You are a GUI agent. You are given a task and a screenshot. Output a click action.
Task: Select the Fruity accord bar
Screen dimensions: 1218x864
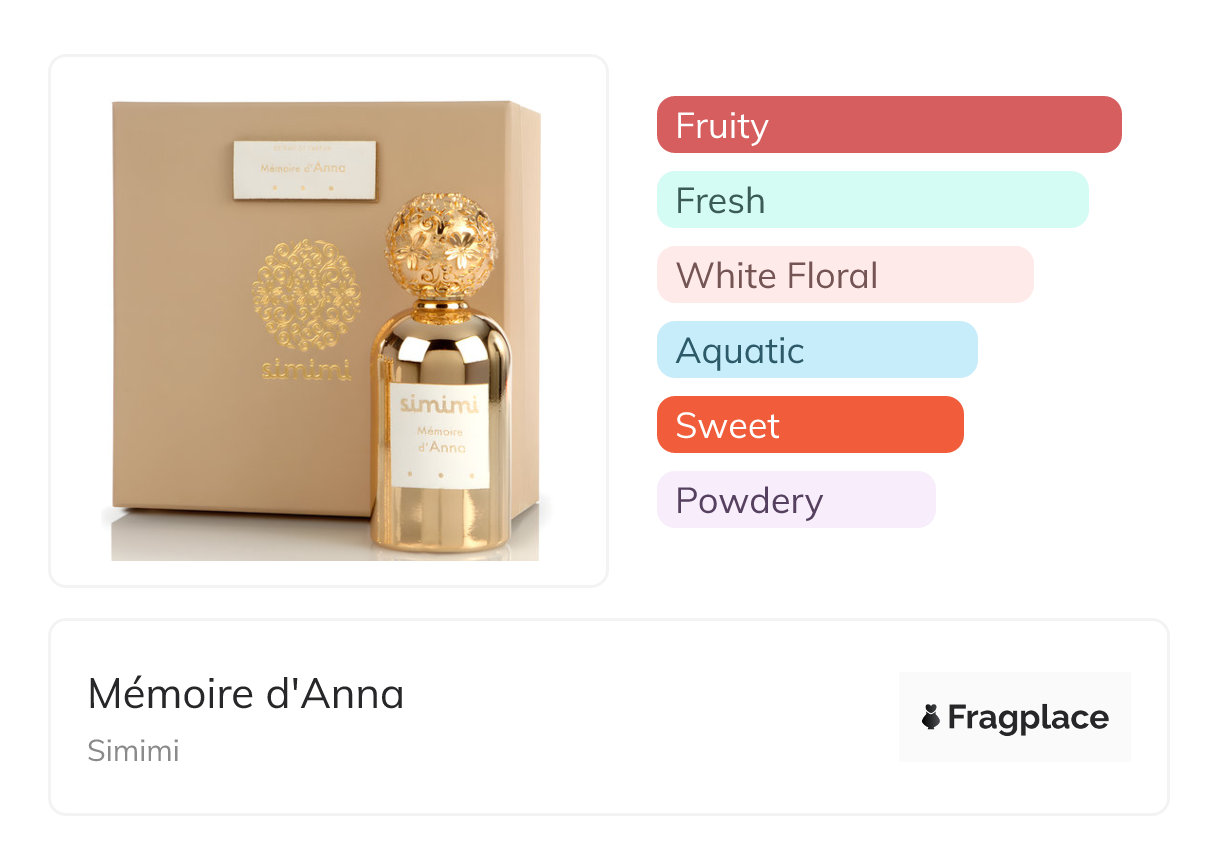(888, 125)
